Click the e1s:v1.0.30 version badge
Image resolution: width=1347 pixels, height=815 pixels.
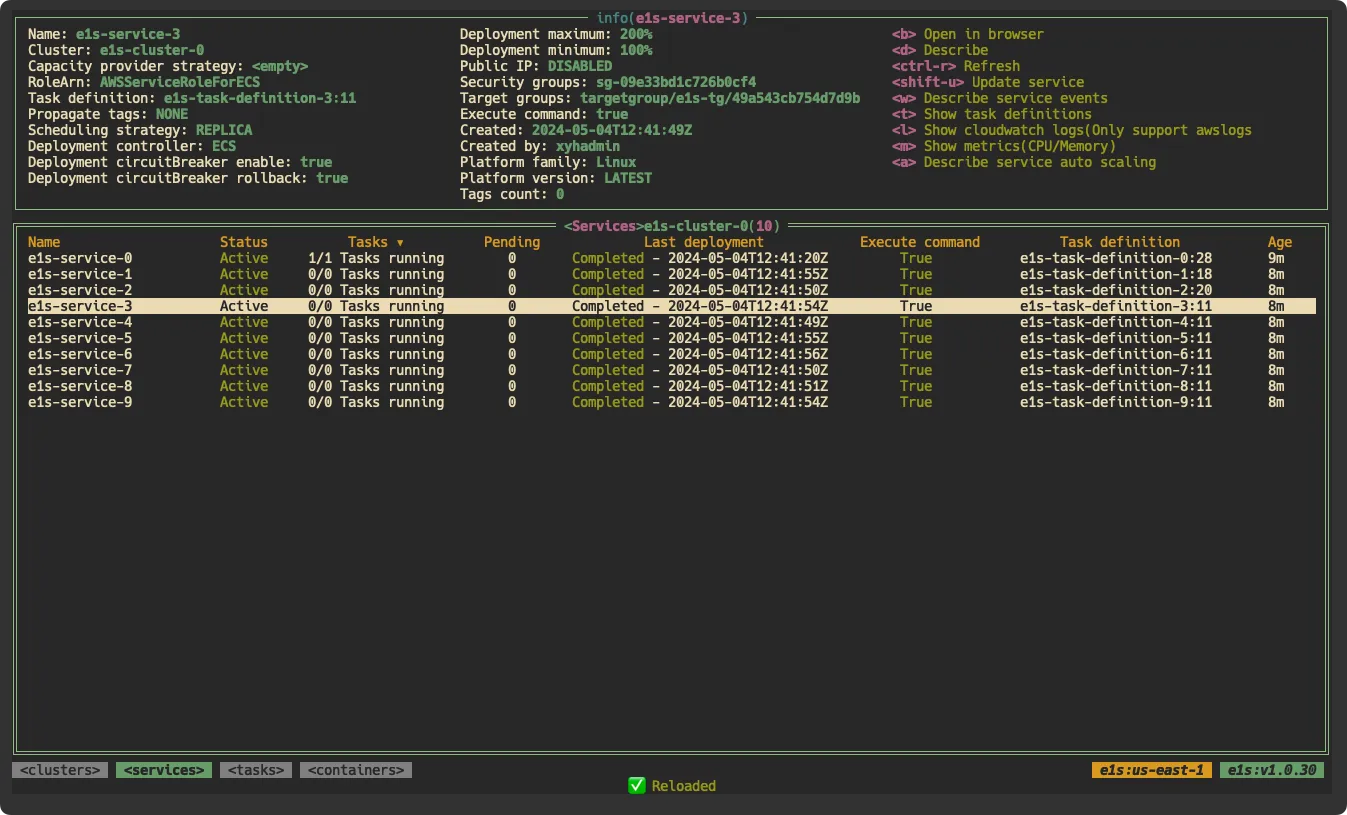[1272, 770]
